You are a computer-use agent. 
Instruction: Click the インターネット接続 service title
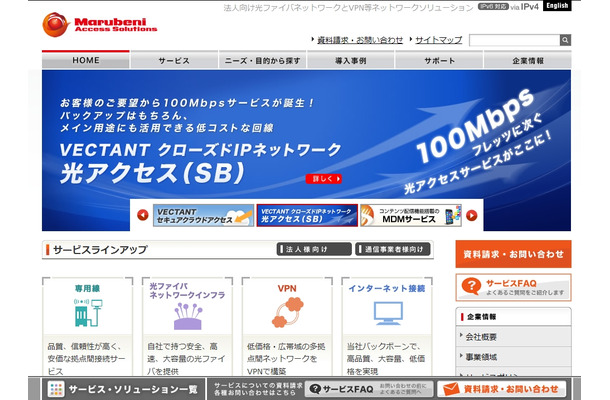(x=387, y=288)
